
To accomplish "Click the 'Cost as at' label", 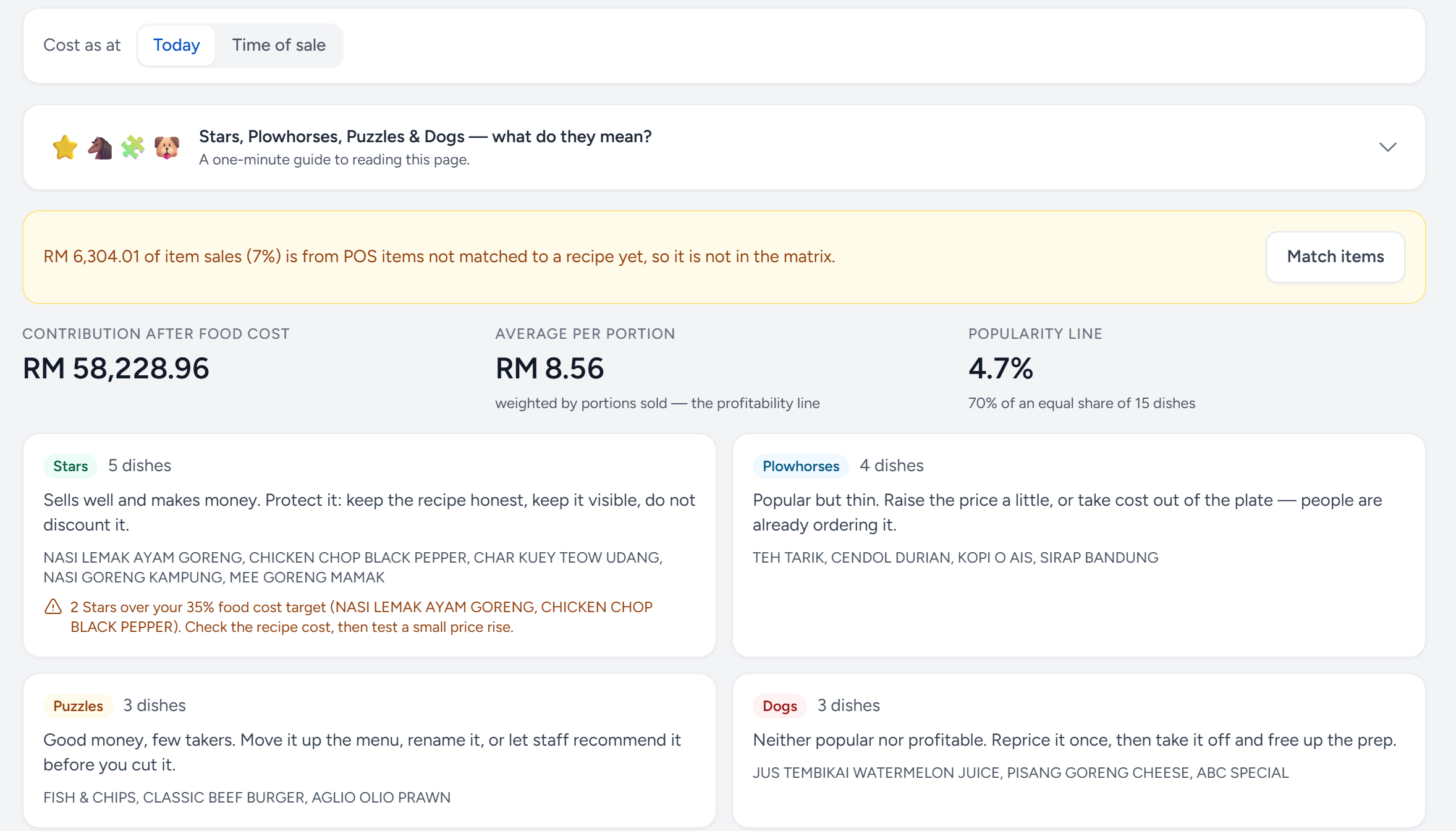I will click(x=82, y=45).
